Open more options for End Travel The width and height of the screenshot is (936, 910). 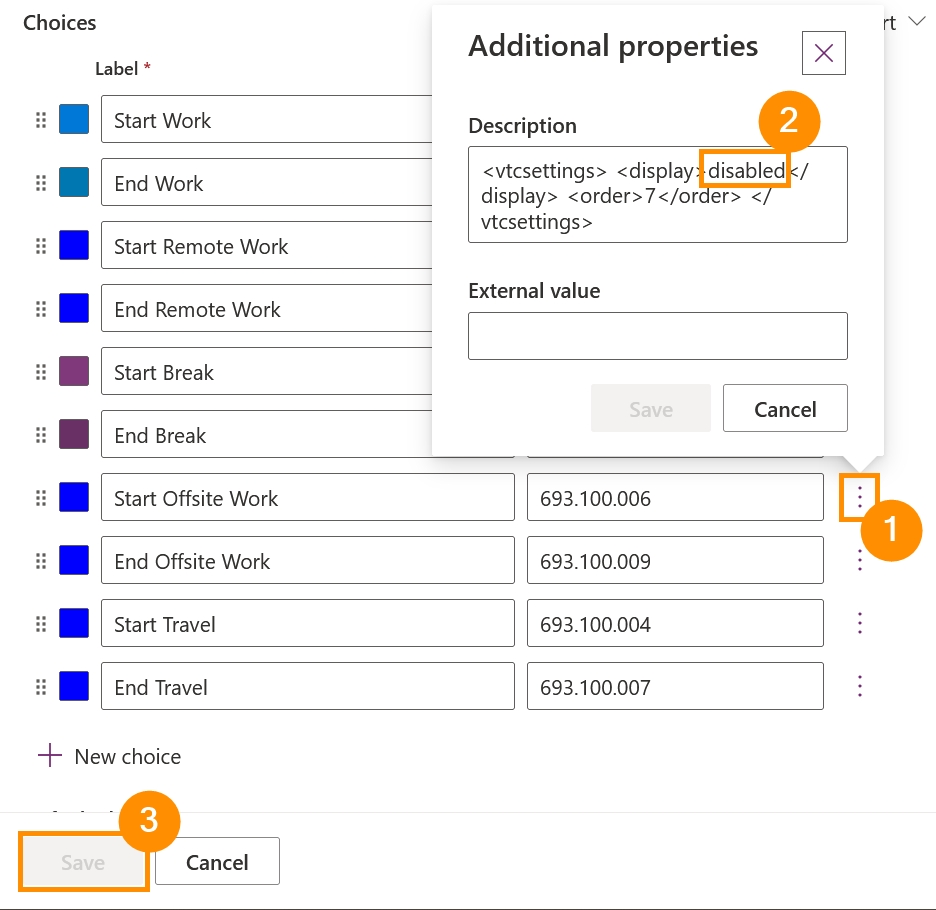click(x=859, y=686)
